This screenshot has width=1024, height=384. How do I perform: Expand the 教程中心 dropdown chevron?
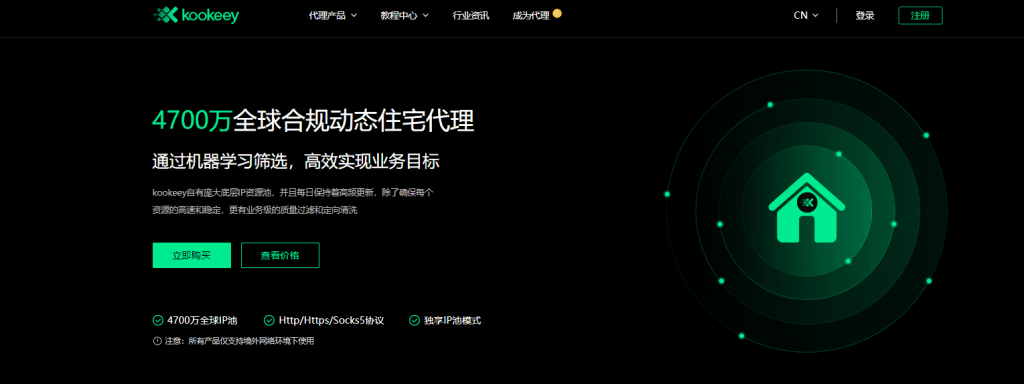(x=426, y=16)
